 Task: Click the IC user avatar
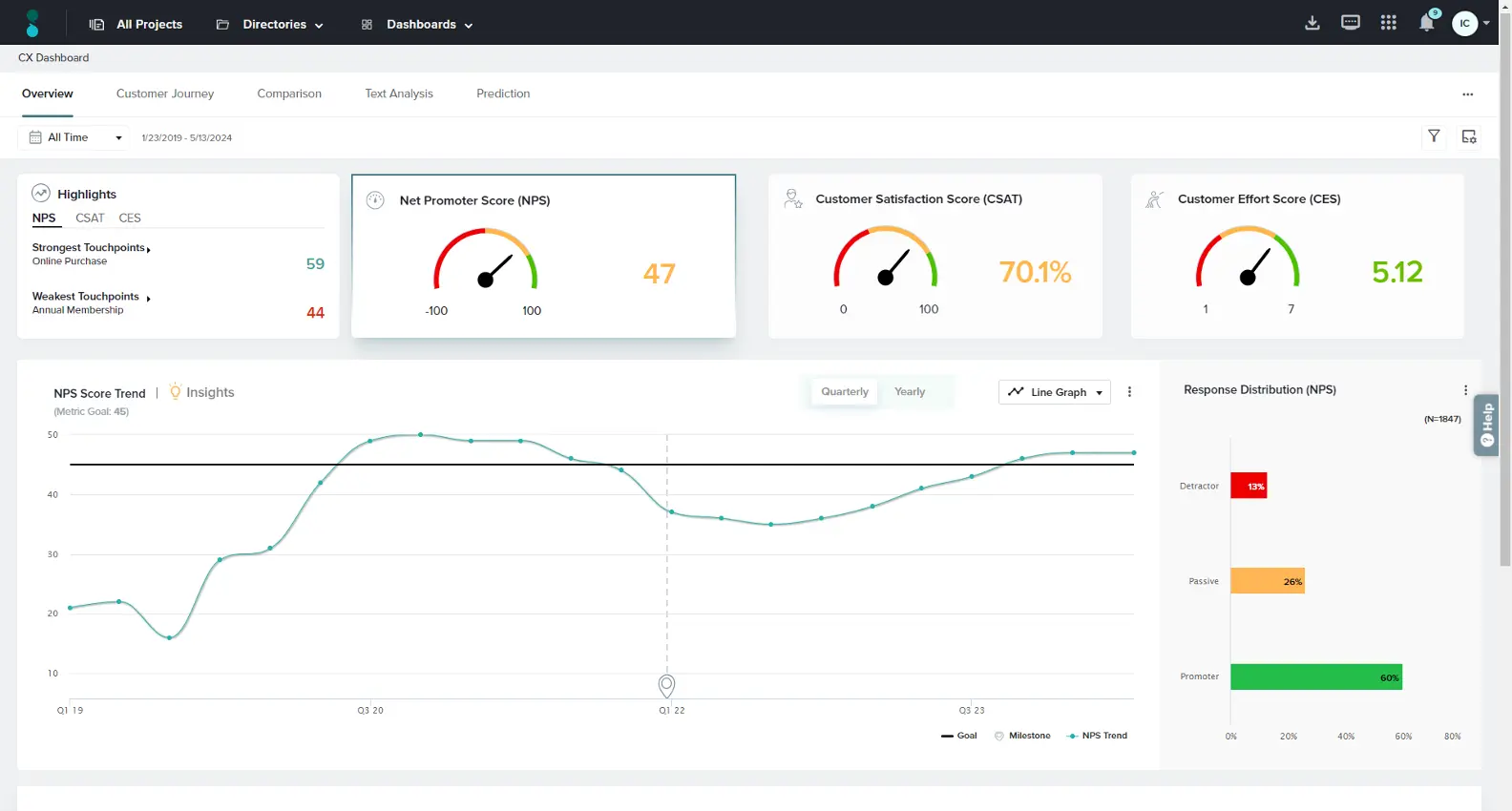click(1464, 23)
